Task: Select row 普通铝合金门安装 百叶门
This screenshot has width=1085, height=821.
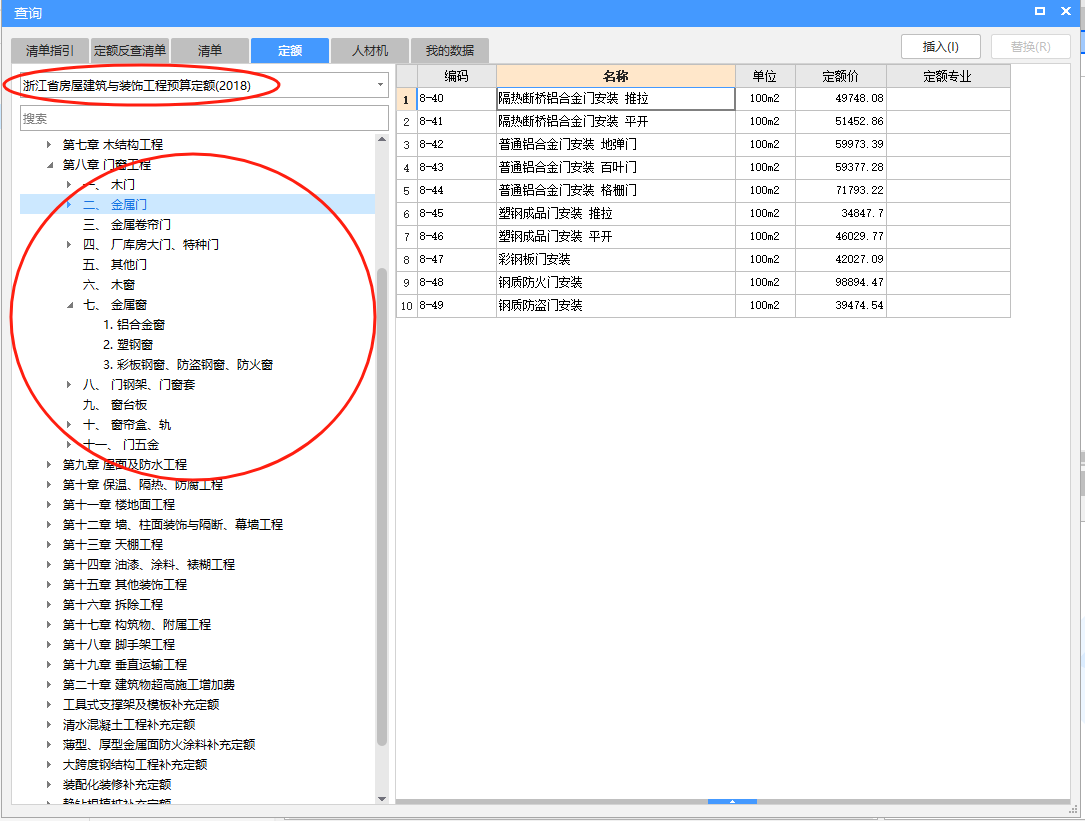Action: coord(703,168)
